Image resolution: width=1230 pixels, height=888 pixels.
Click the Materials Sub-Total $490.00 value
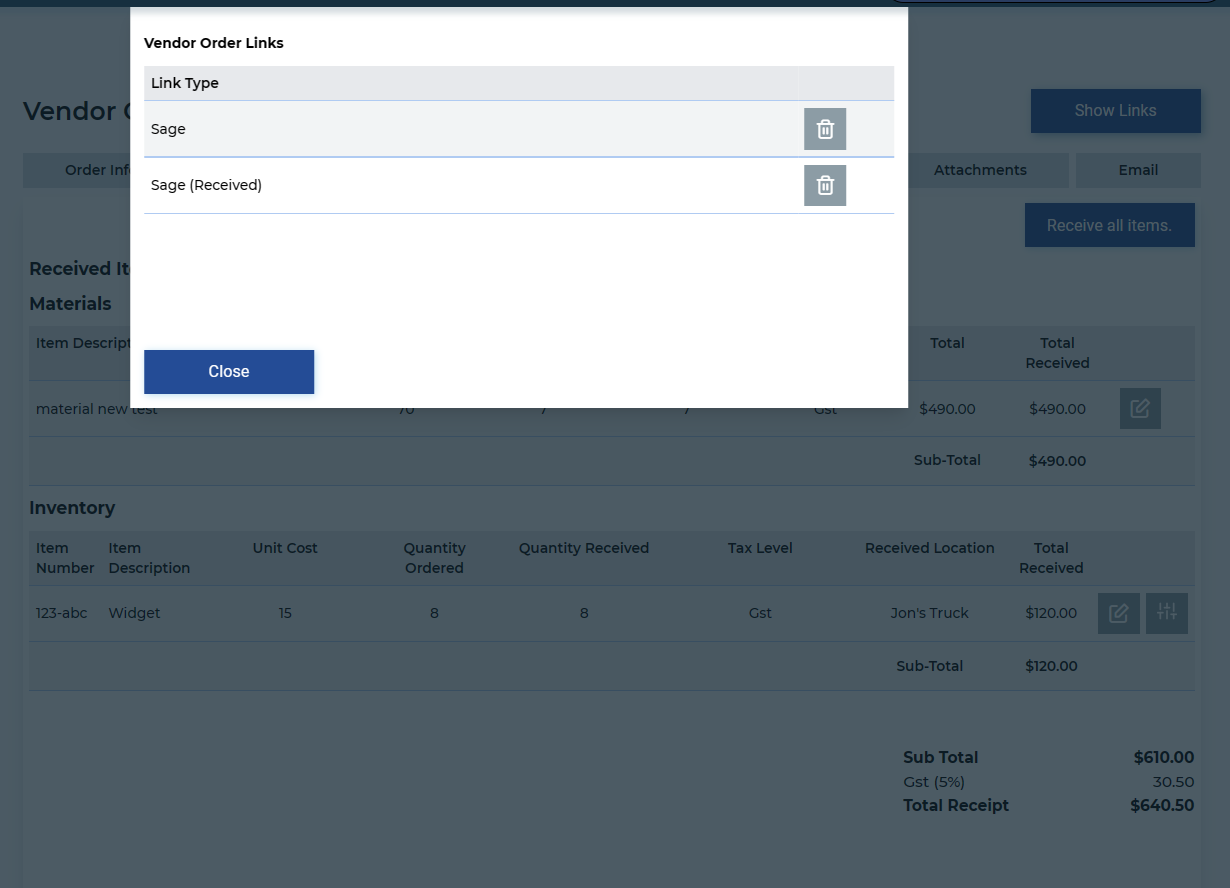pos(1057,461)
